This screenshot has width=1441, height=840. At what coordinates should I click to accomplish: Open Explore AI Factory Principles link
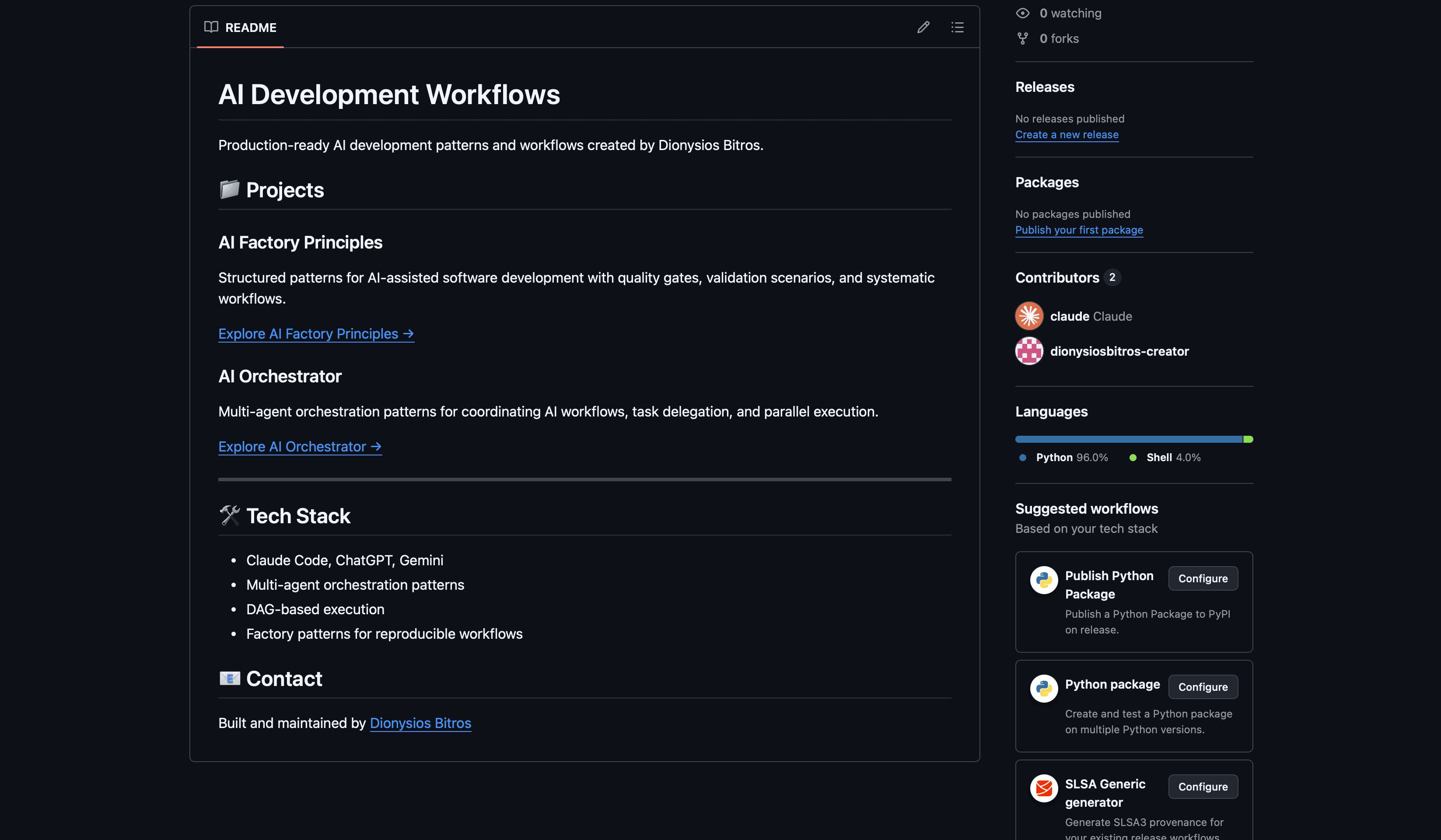(316, 333)
